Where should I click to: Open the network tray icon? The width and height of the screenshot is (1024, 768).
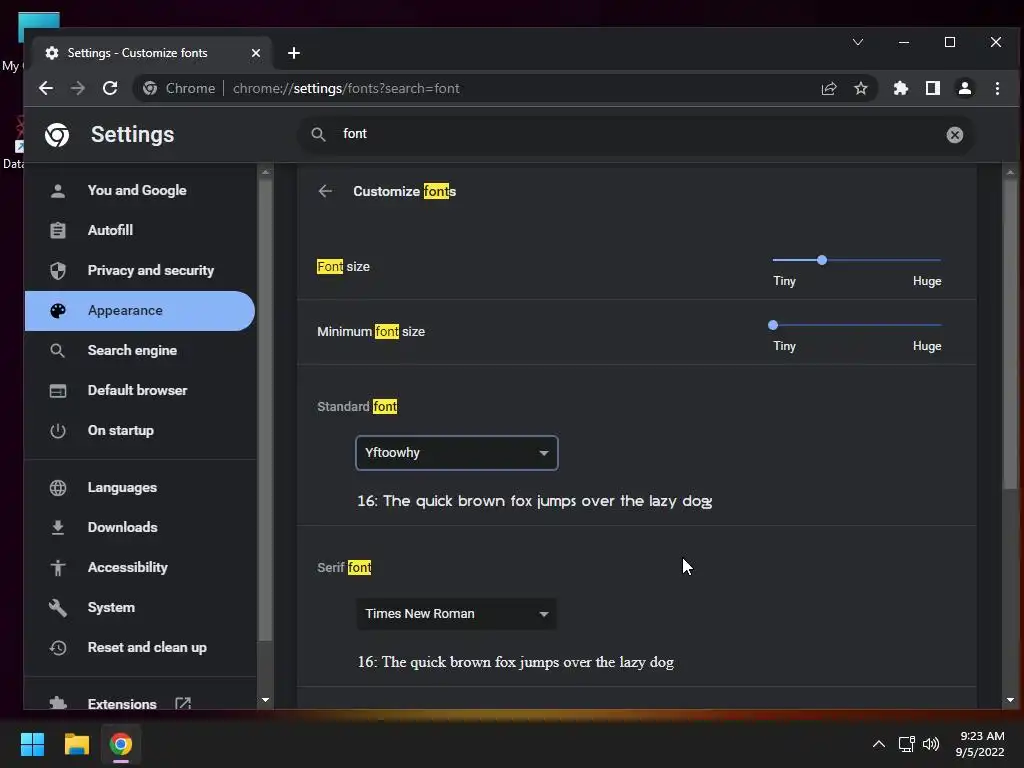pyautogui.click(x=906, y=744)
